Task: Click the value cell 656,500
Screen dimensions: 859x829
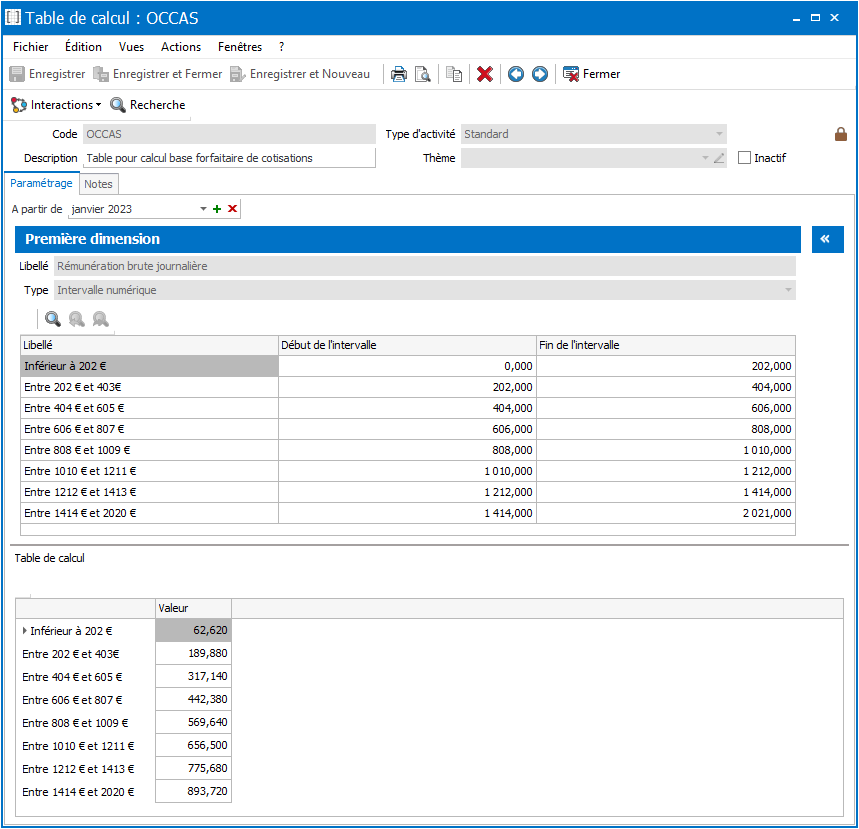Action: pos(193,745)
